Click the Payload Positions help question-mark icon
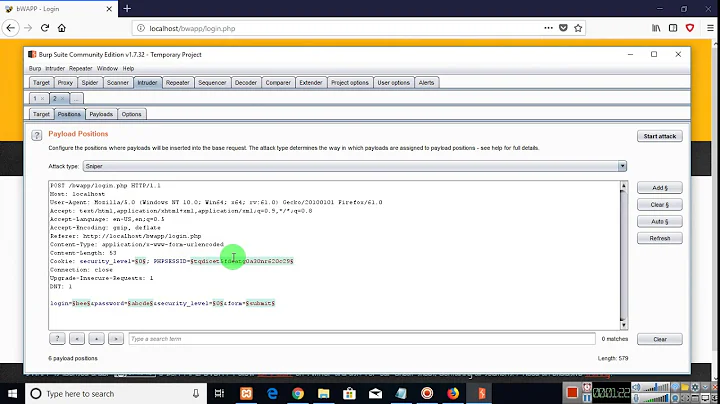 pyautogui.click(x=37, y=135)
